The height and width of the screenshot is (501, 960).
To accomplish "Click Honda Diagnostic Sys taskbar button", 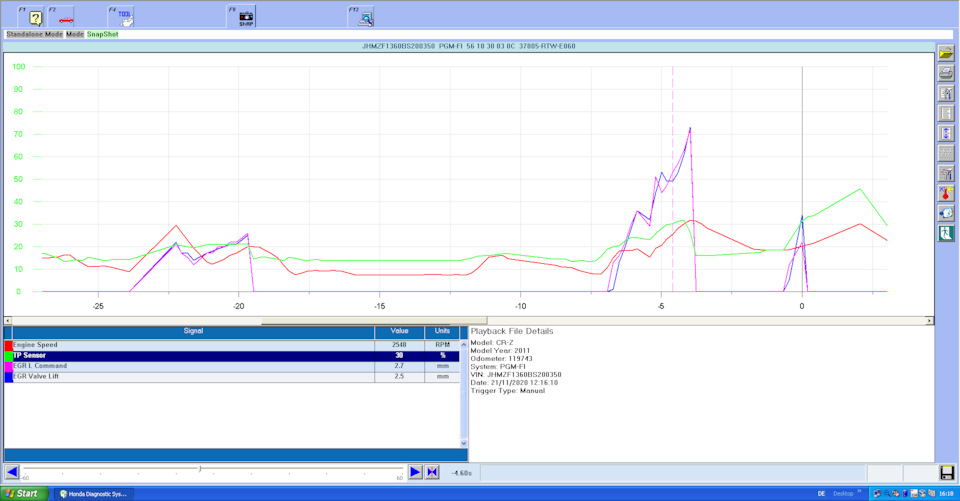I will pyautogui.click(x=94, y=494).
